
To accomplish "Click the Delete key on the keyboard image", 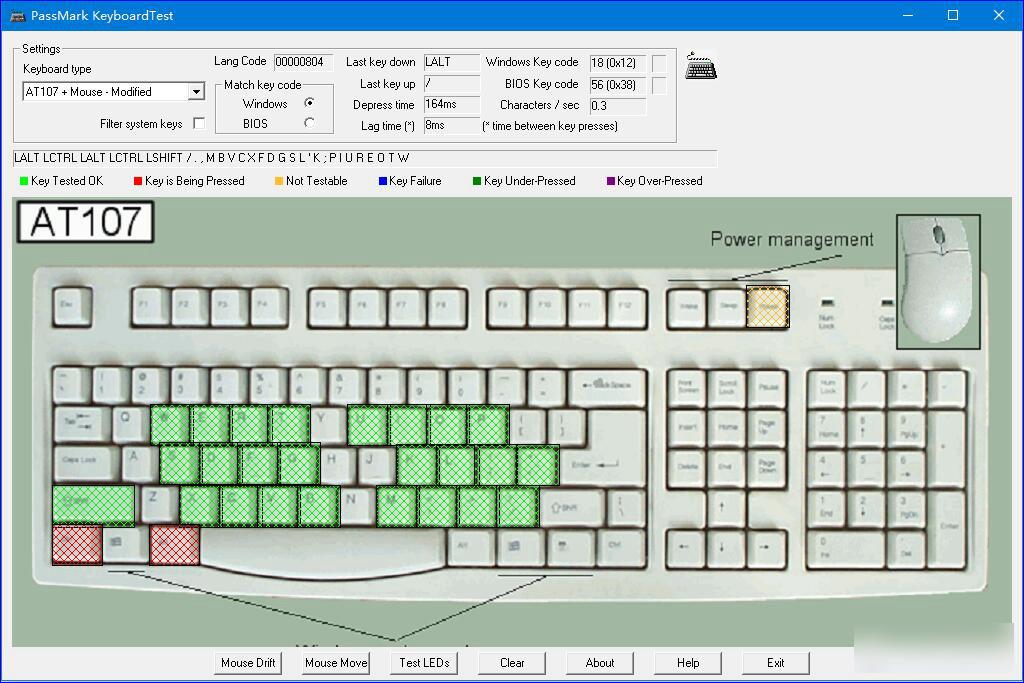I will tap(687, 468).
